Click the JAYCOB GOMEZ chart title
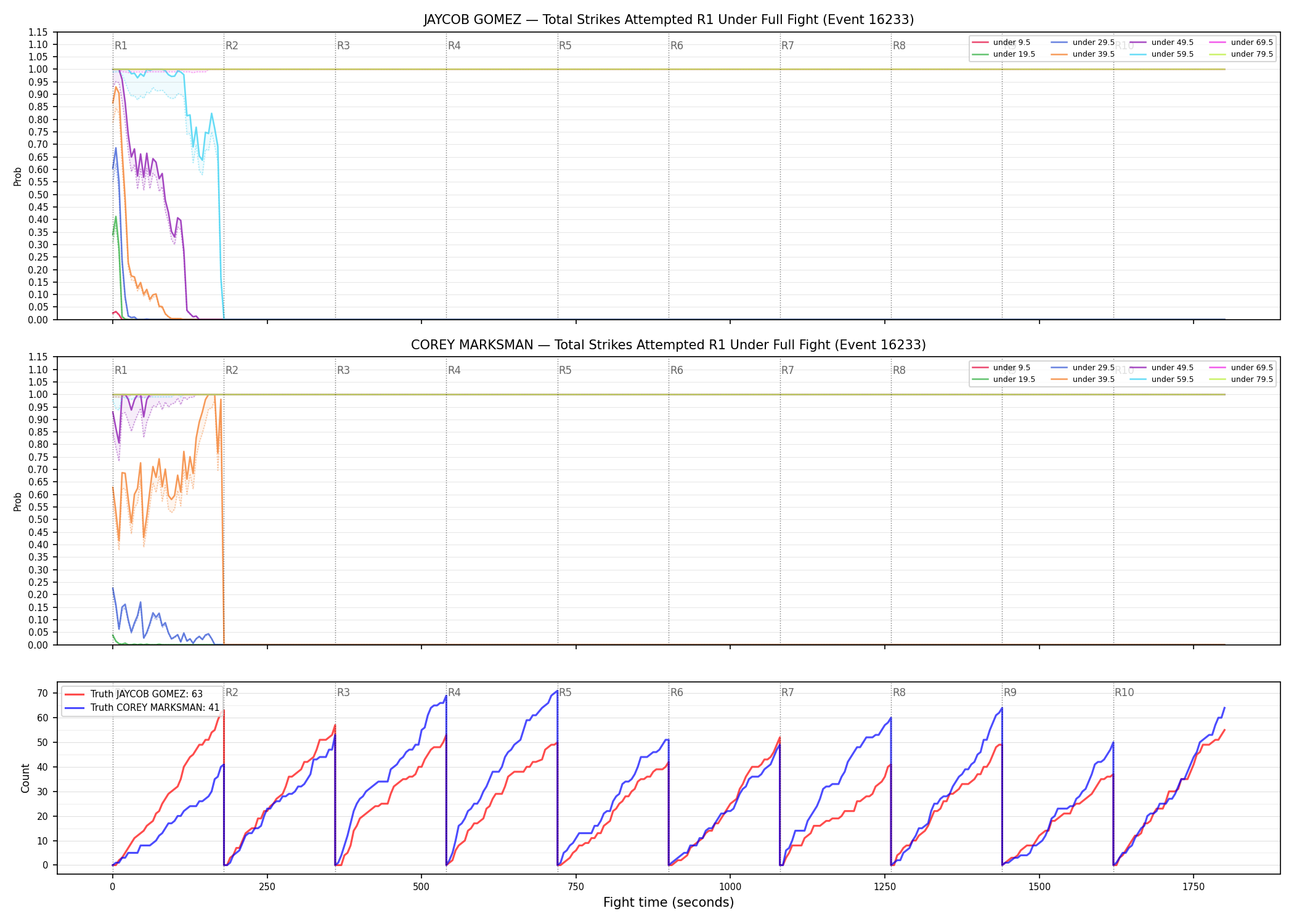Screen dimensions: 1294x924 [669, 20]
